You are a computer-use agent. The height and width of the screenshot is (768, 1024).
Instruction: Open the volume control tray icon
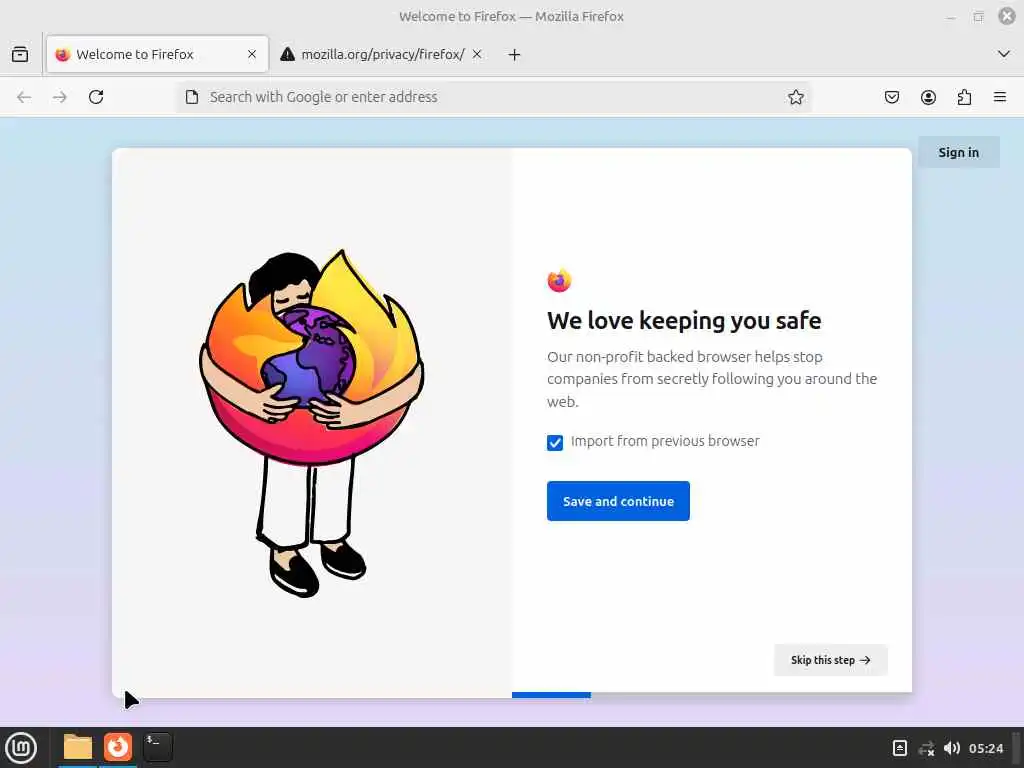point(952,748)
